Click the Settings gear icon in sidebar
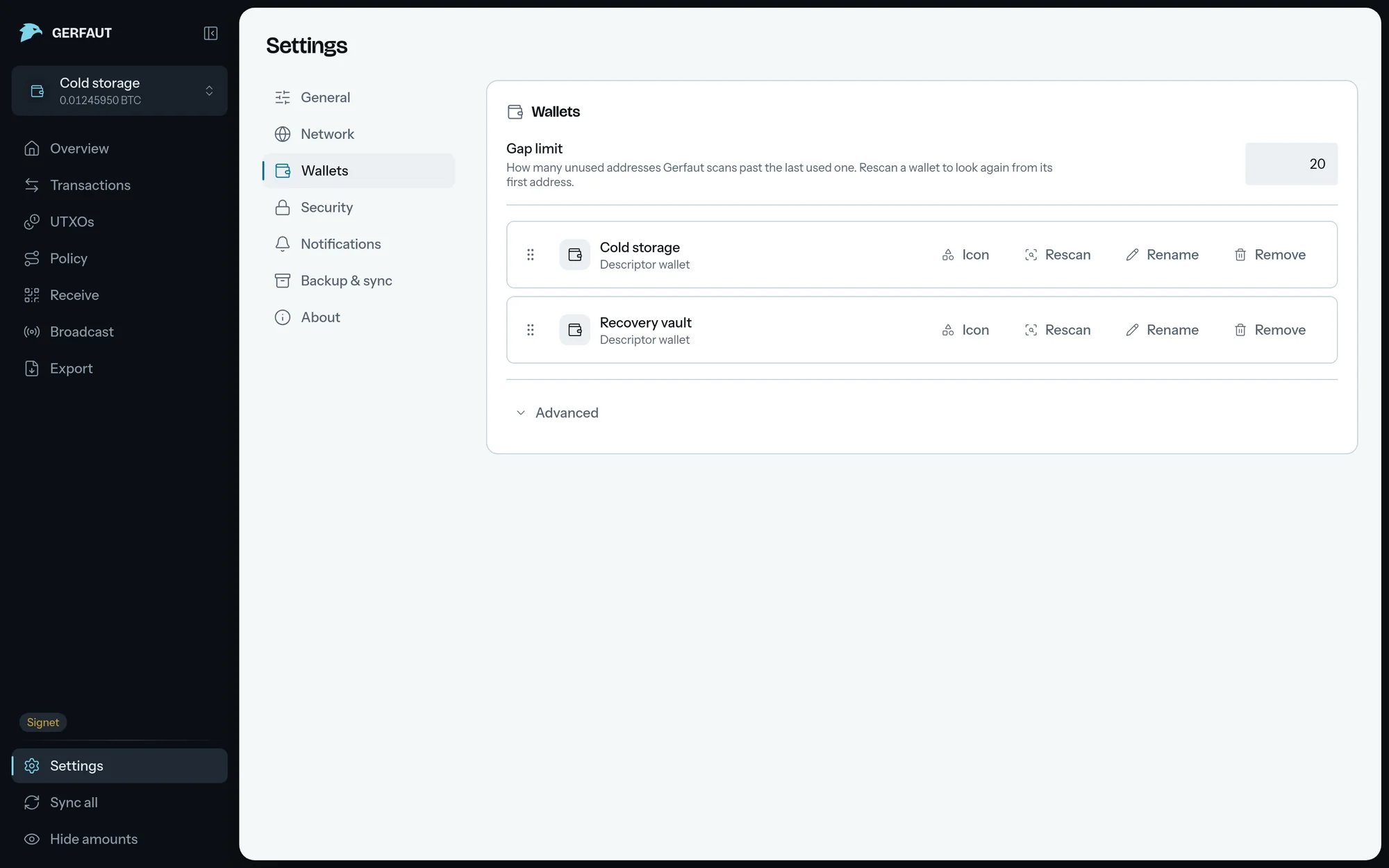The width and height of the screenshot is (1389, 868). pyautogui.click(x=32, y=766)
